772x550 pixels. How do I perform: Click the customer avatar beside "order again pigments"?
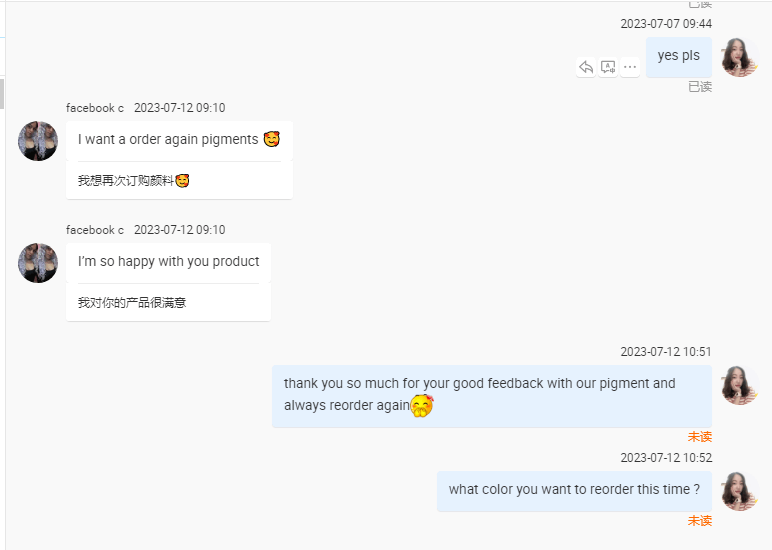point(38,141)
